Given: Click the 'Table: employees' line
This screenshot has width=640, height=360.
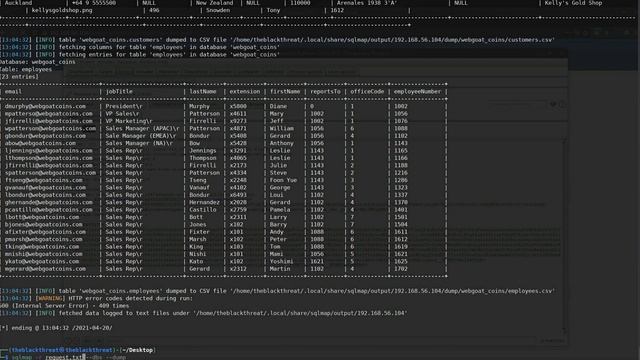Looking at the screenshot, I should click(26, 69).
